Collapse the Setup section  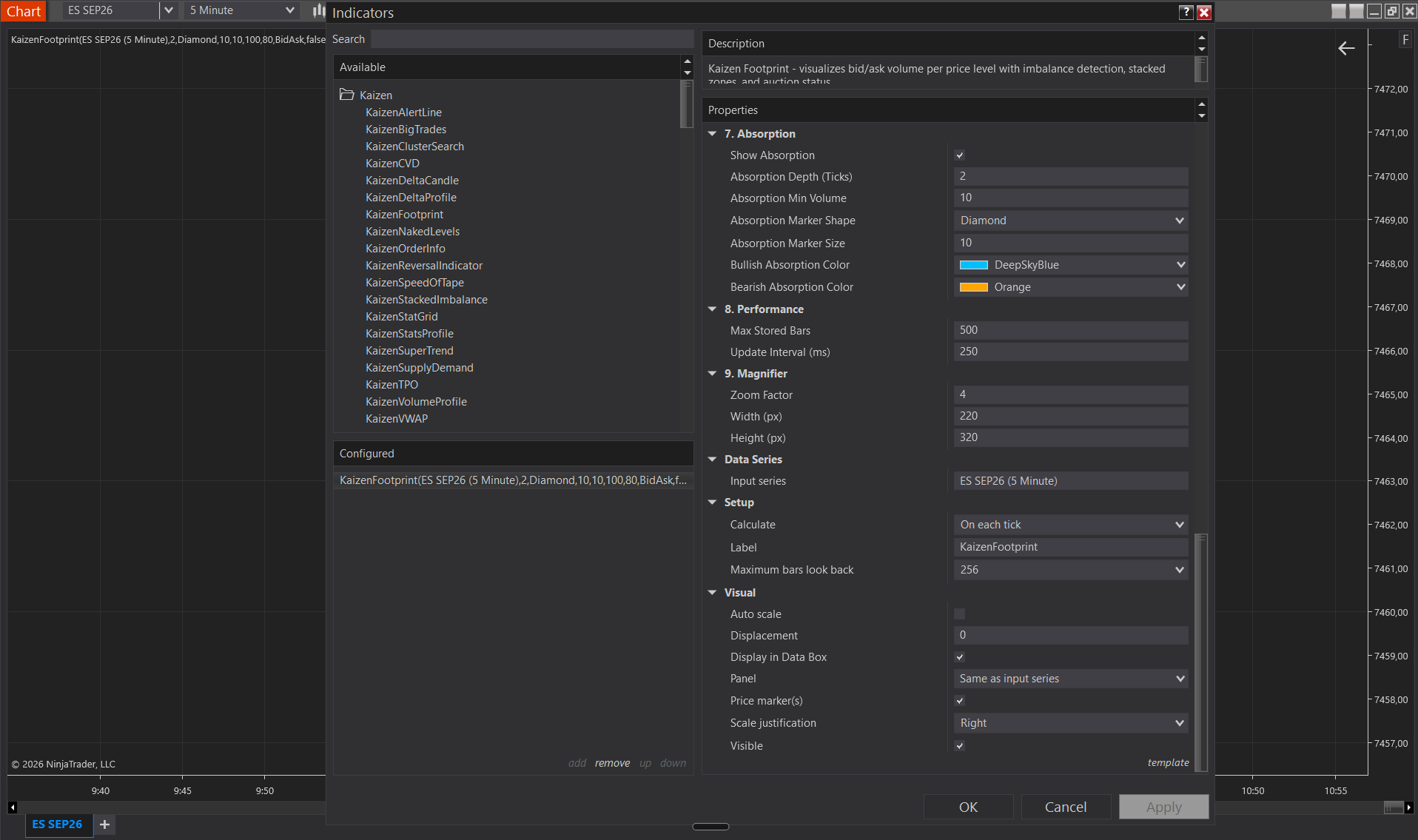point(712,503)
